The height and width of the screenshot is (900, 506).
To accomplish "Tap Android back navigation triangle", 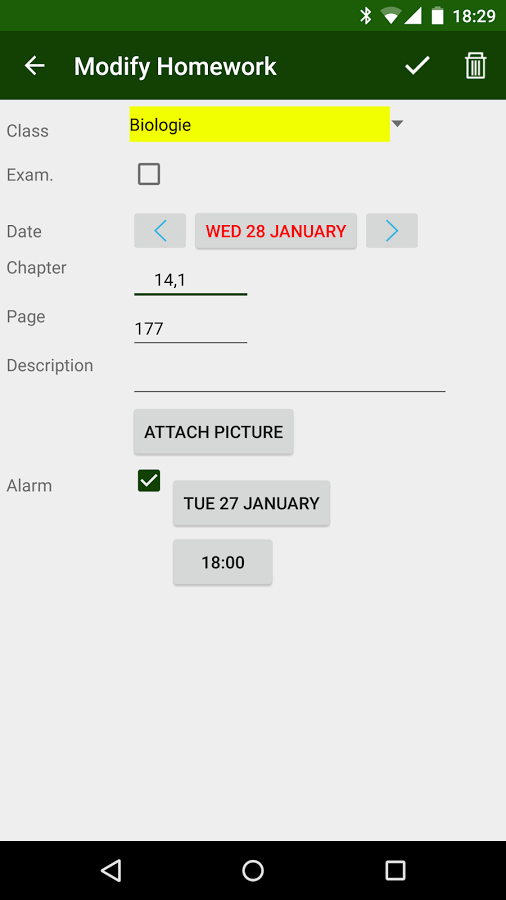I will [111, 870].
